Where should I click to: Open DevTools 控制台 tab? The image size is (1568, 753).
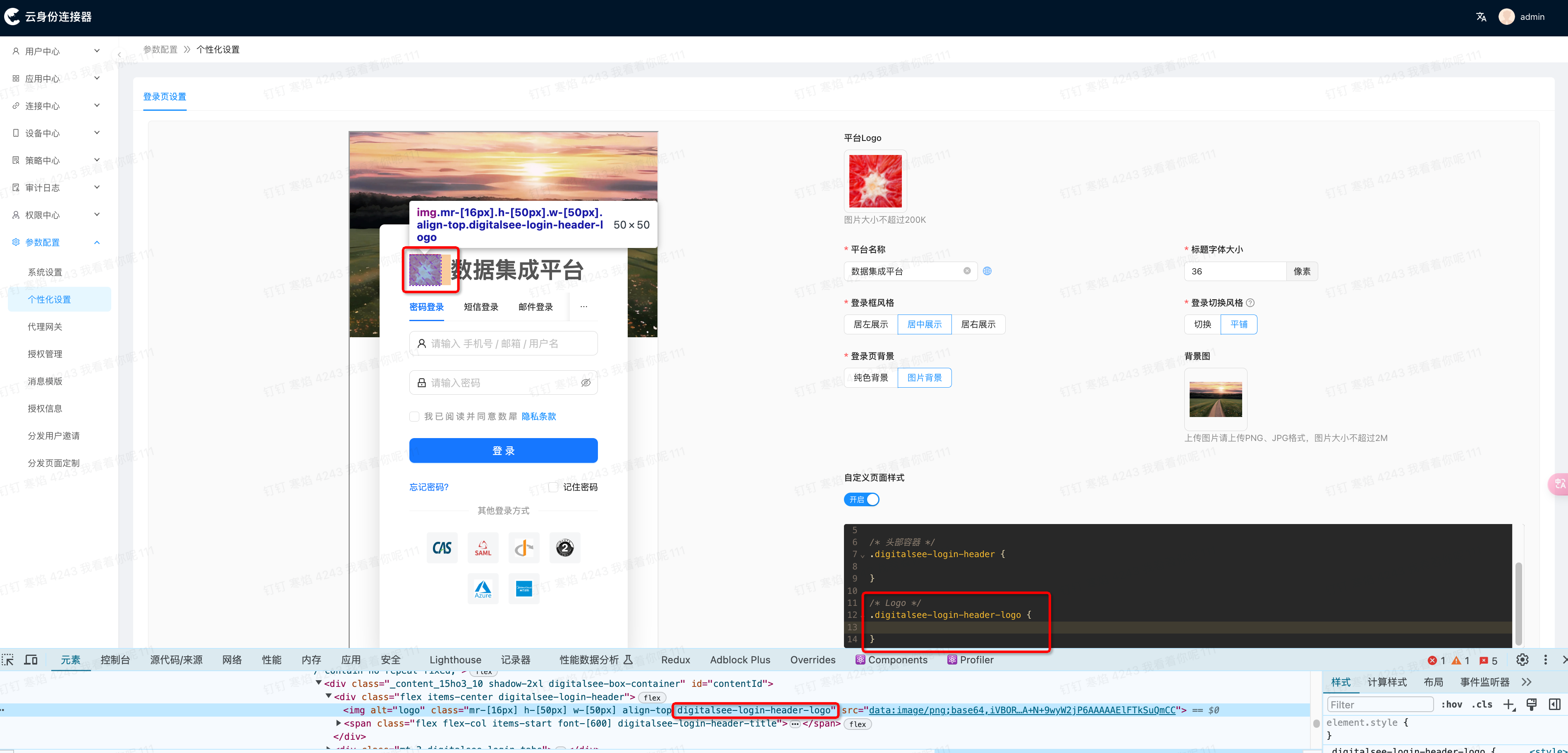coord(115,660)
